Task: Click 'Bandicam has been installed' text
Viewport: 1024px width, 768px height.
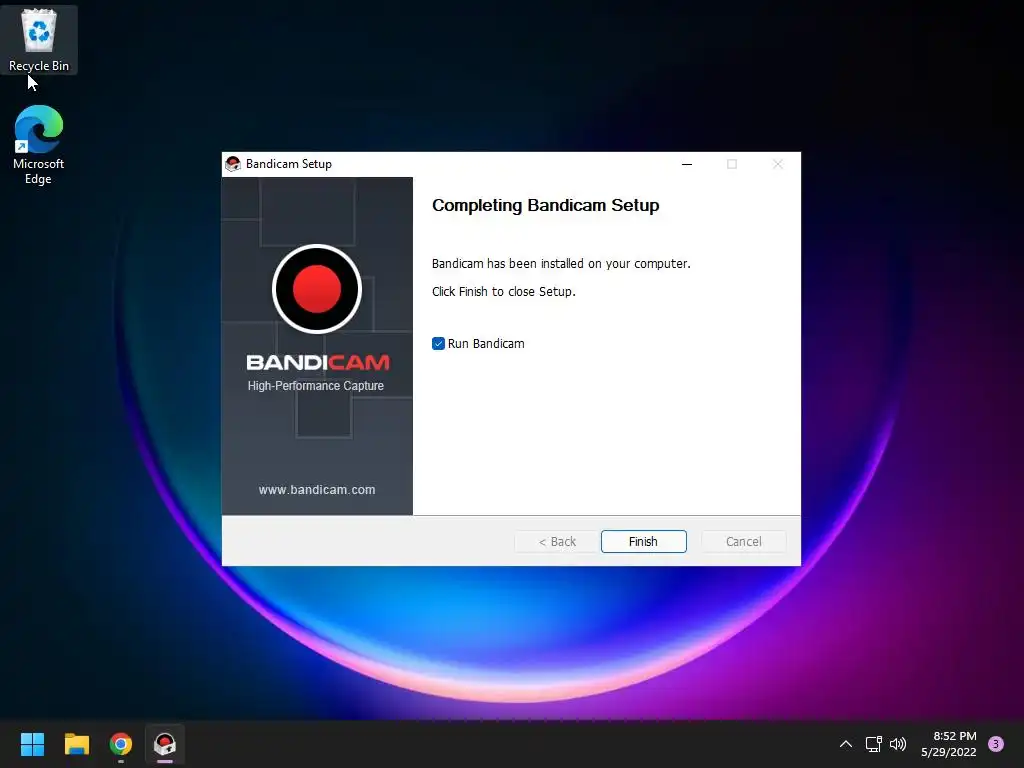Action: point(561,263)
